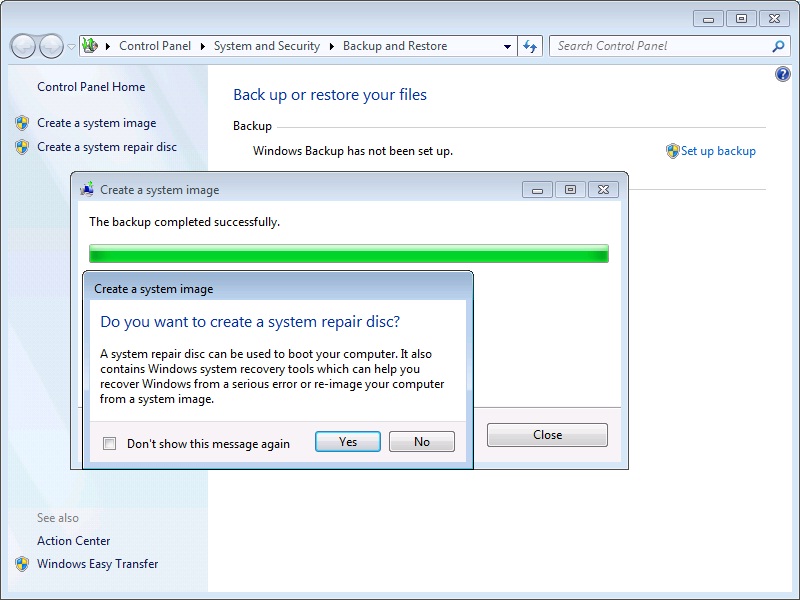This screenshot has height=600, width=800.
Task: Open Help via the blue question mark
Action: [783, 75]
